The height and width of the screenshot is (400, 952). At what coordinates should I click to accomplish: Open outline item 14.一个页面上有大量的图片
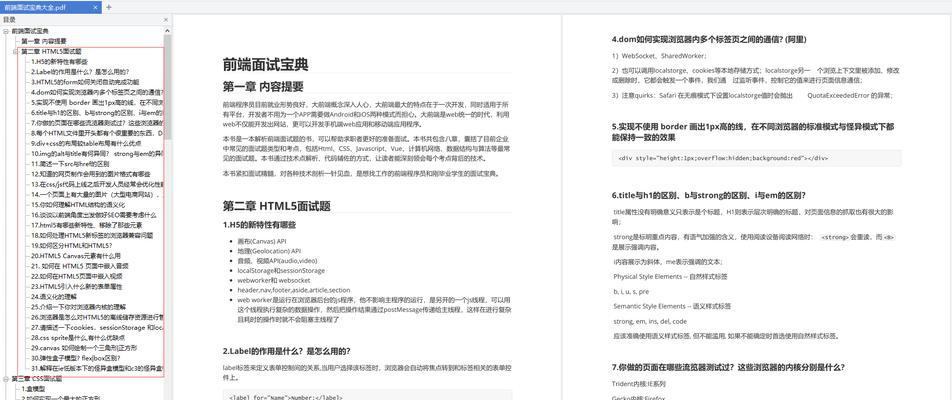pyautogui.click(x=97, y=194)
